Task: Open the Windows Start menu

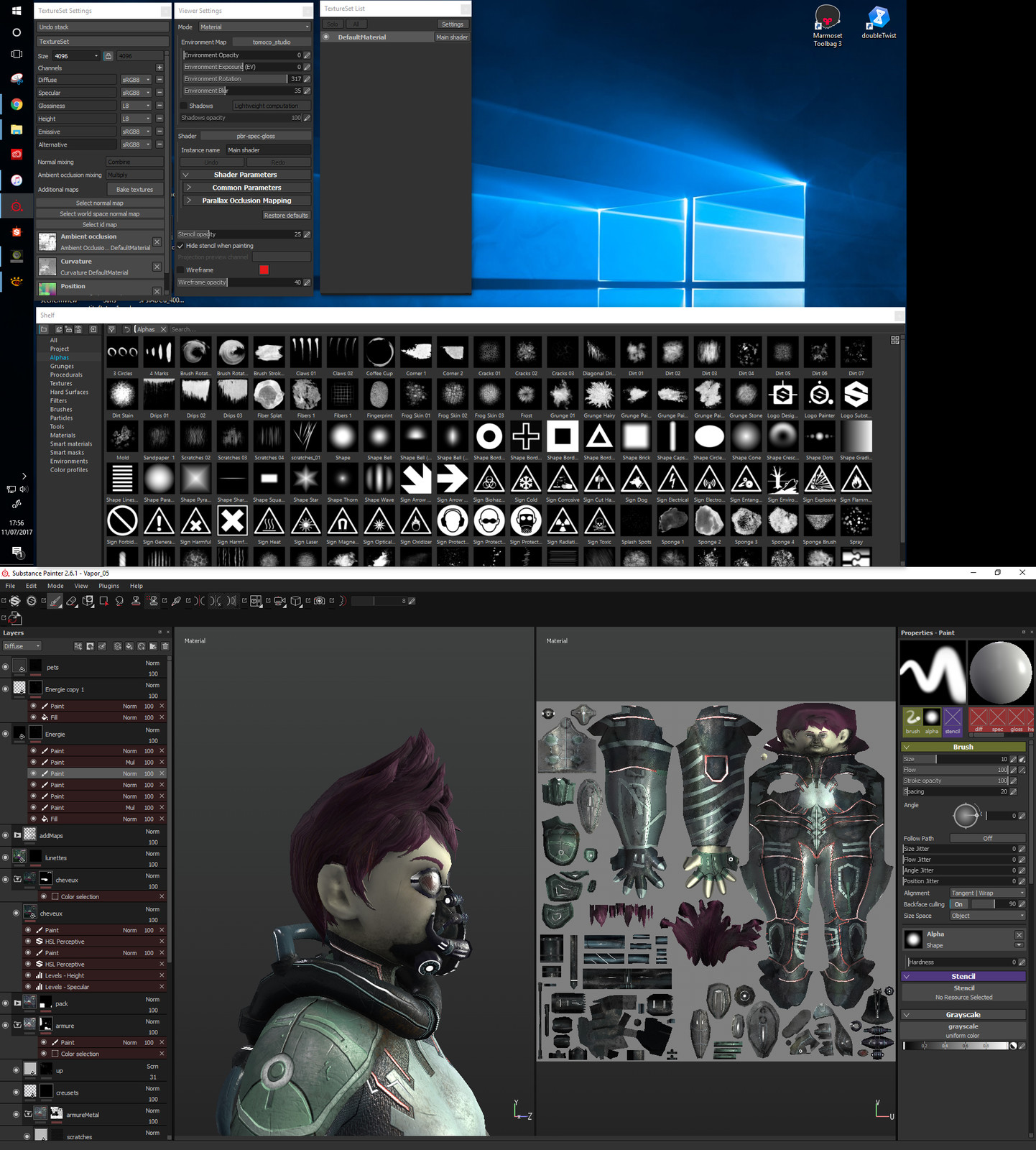Action: (17, 11)
